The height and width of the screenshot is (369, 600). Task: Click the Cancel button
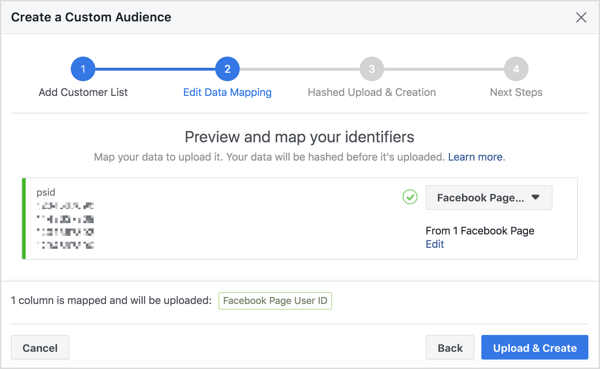40,348
